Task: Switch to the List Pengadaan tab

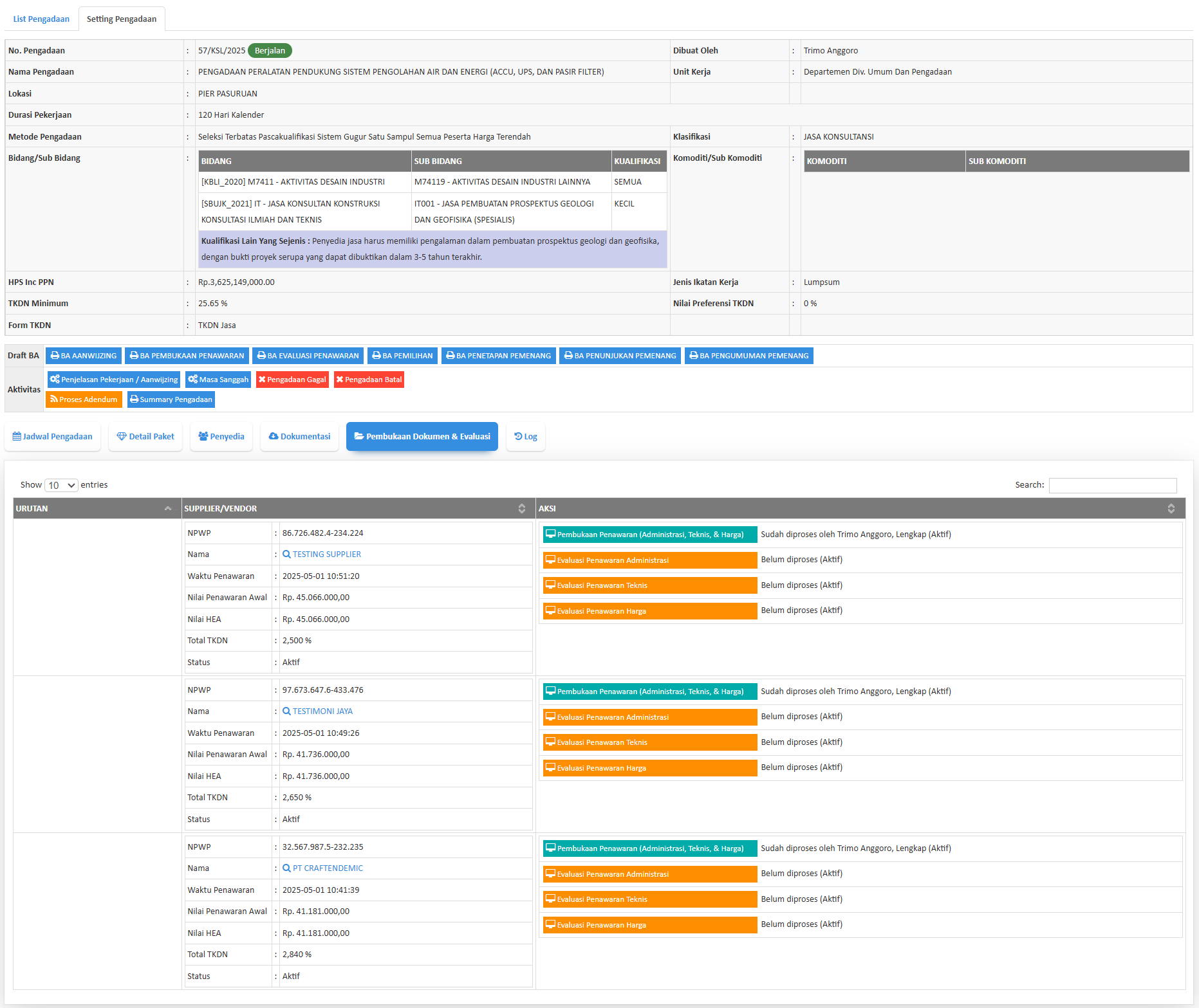Action: click(x=41, y=19)
